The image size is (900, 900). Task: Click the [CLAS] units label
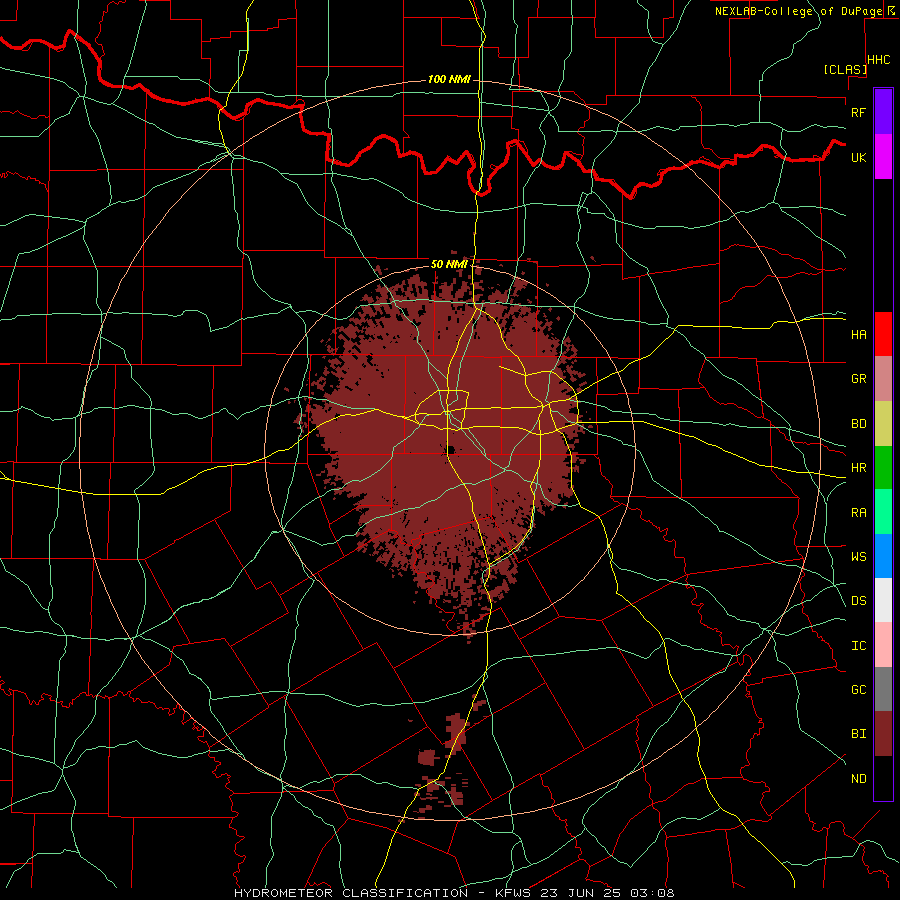point(845,69)
